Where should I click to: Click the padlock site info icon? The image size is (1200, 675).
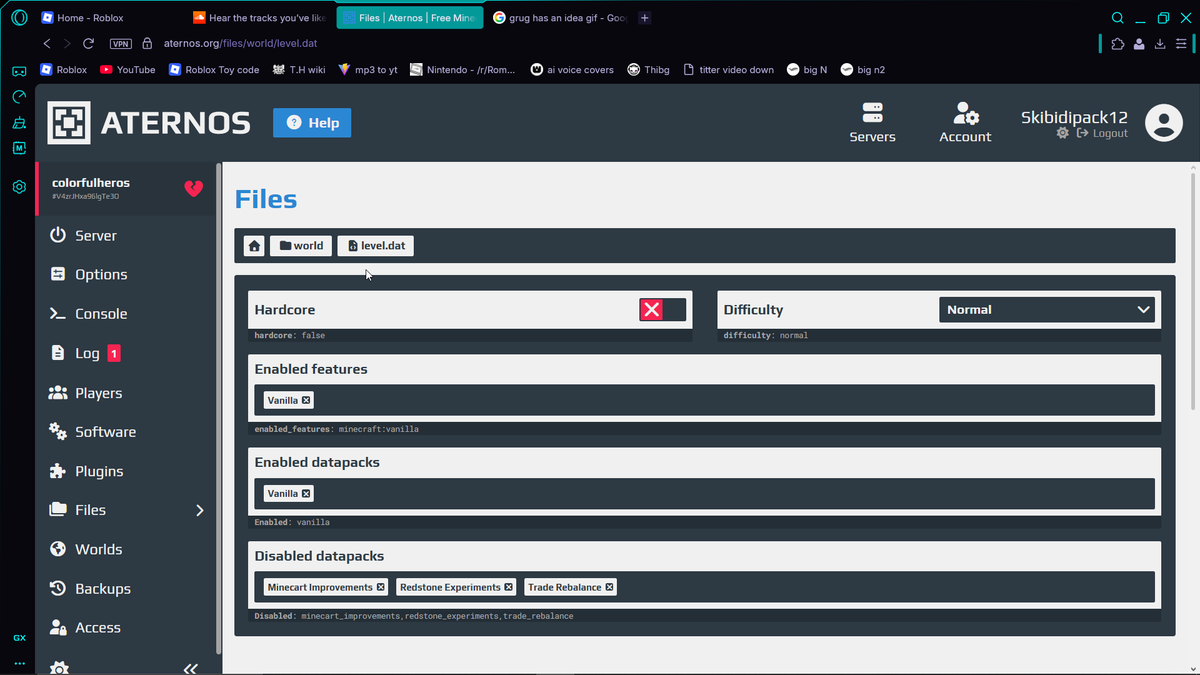[147, 43]
